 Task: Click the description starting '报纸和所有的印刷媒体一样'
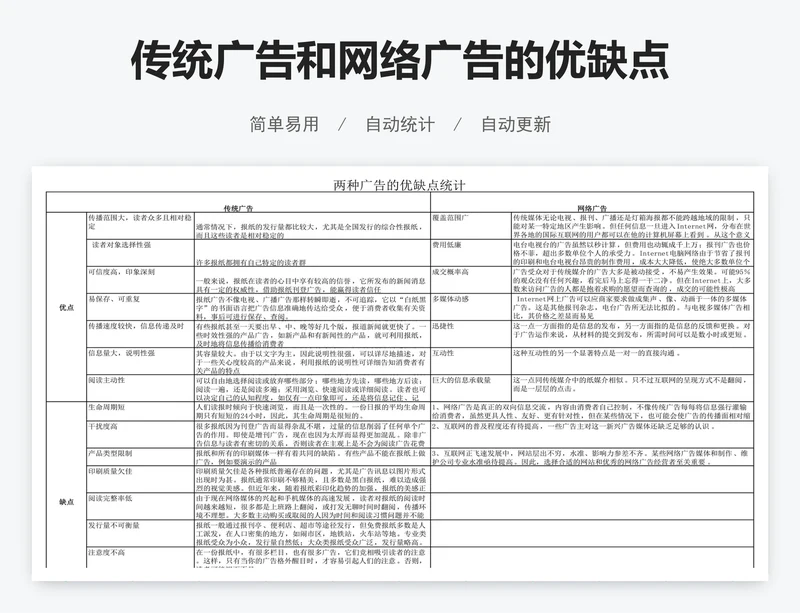pyautogui.click(x=310, y=457)
